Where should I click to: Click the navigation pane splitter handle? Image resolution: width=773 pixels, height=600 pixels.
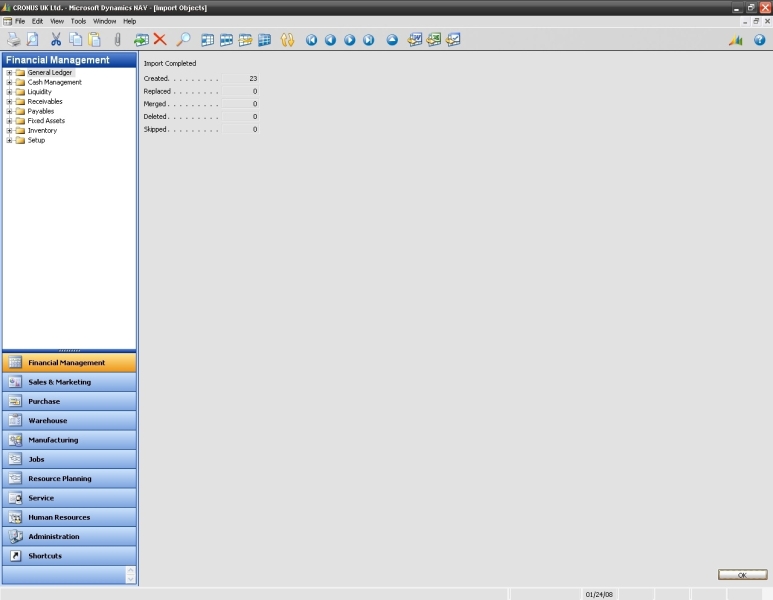(69, 350)
